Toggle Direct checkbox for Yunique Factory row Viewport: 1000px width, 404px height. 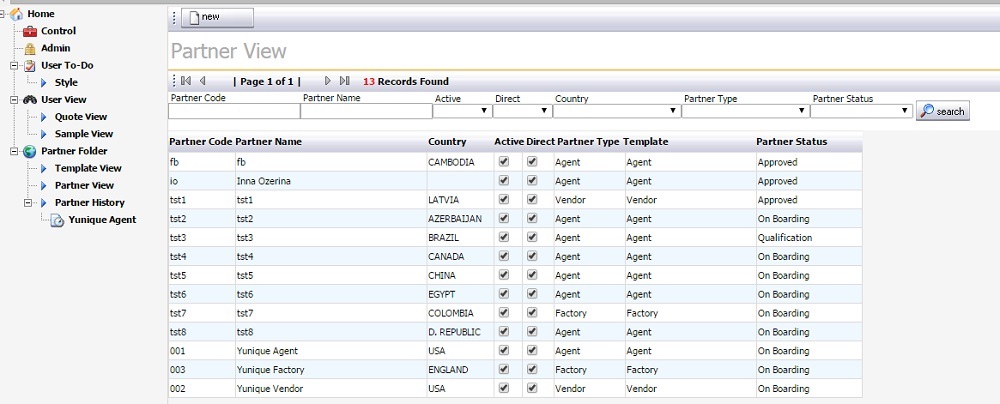point(532,369)
